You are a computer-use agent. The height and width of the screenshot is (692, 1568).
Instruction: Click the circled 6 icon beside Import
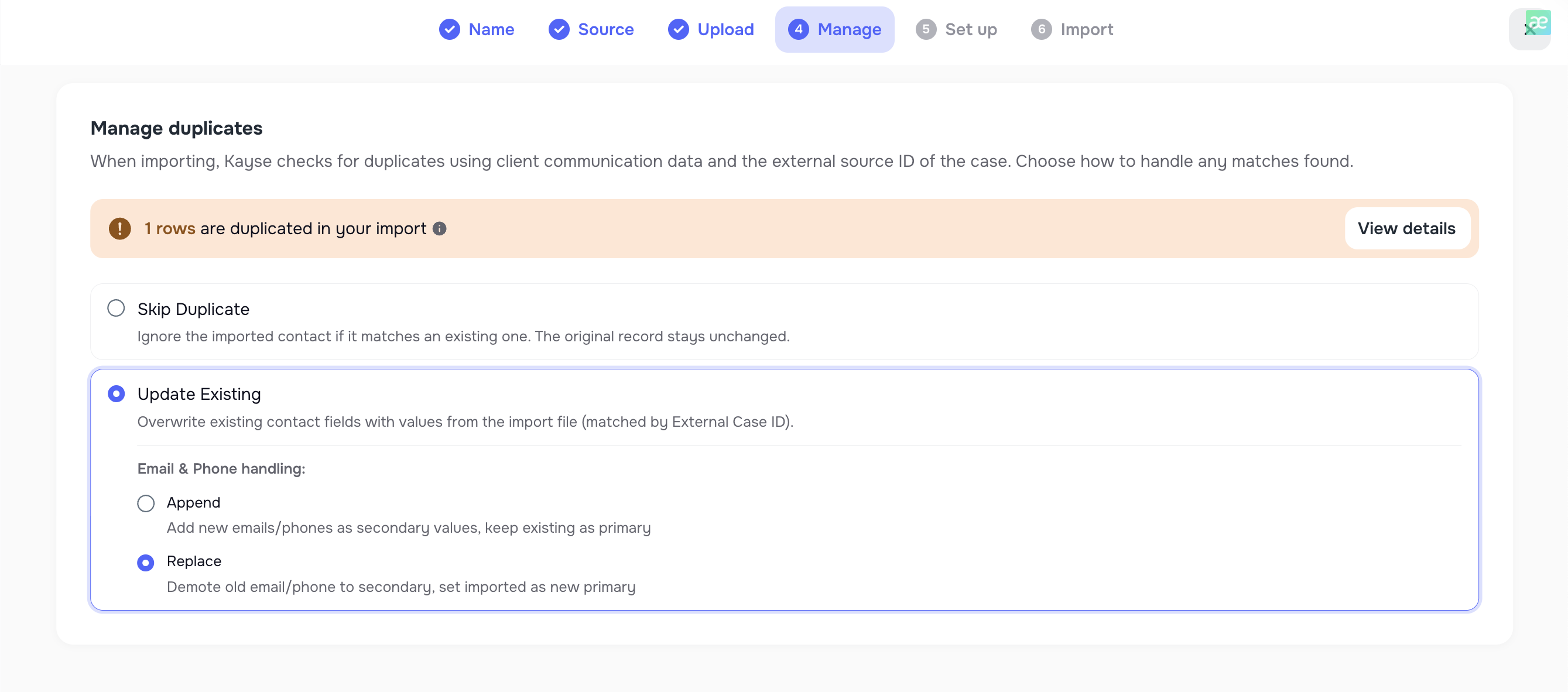[x=1041, y=29]
